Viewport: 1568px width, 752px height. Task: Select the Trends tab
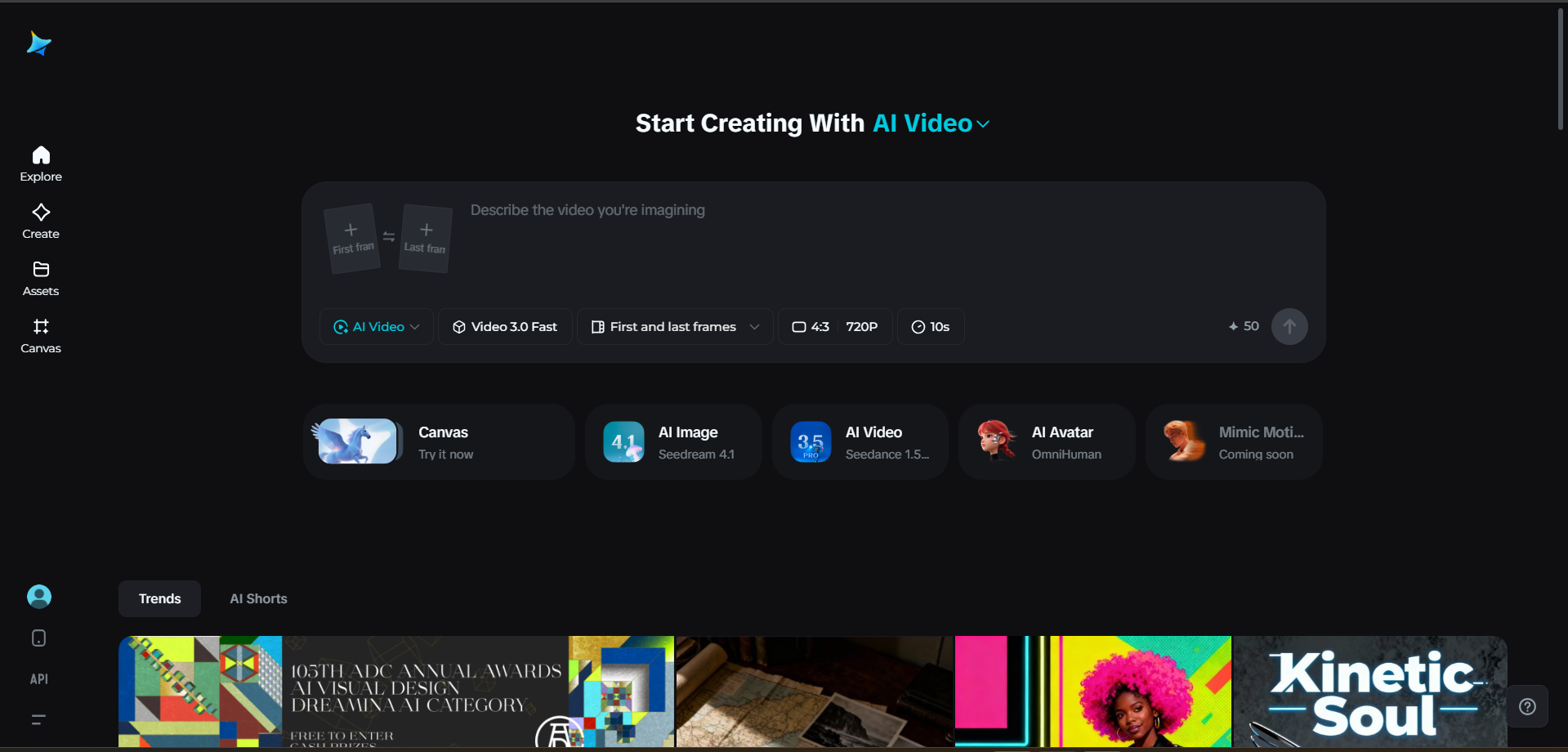160,599
